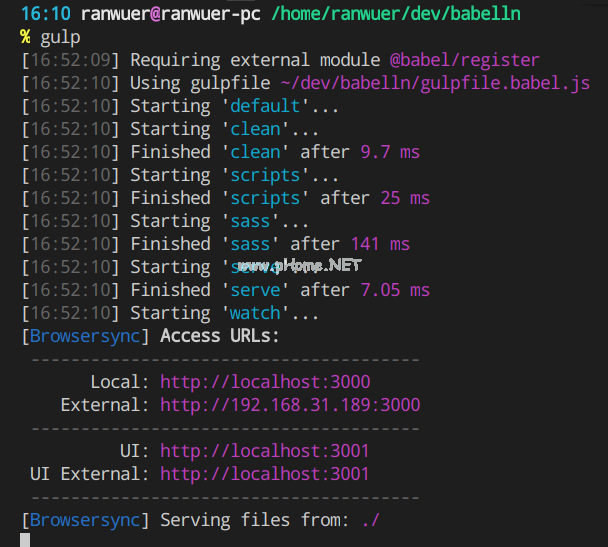Click the 9.7 ms clean duration
Viewport: 608px width, 547px height.
click(390, 152)
